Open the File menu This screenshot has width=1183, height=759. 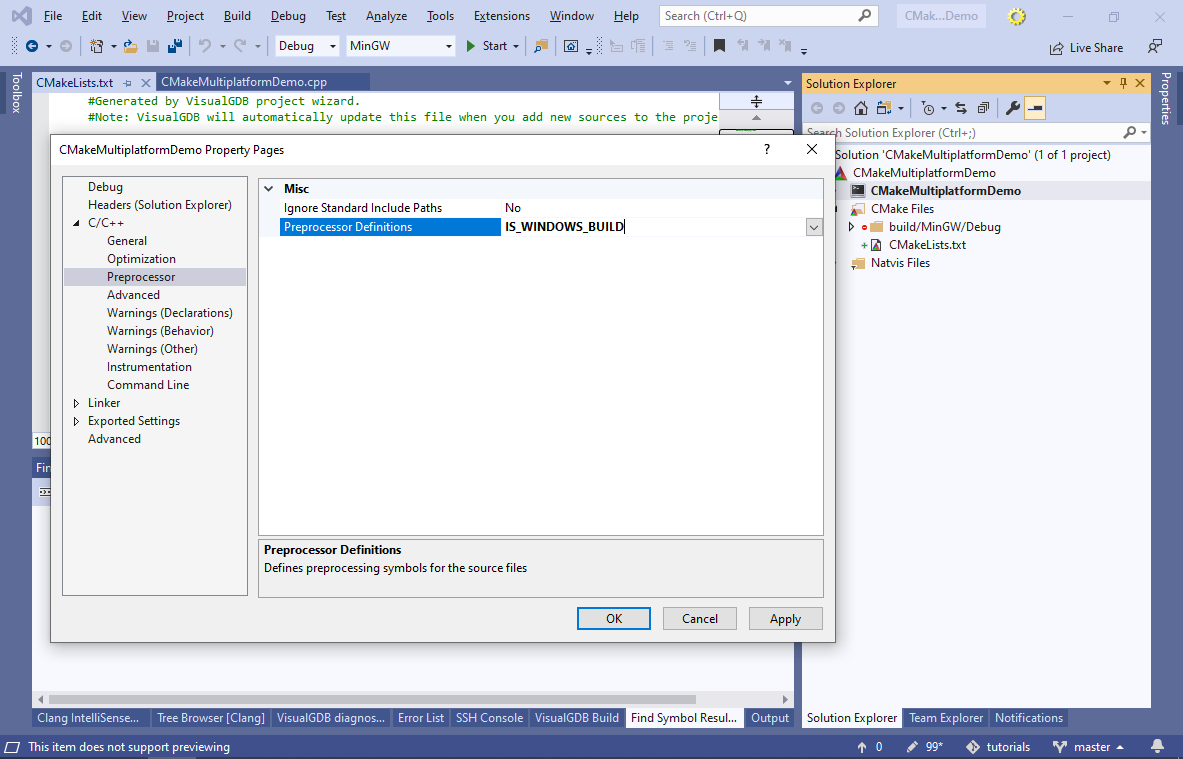coord(53,16)
